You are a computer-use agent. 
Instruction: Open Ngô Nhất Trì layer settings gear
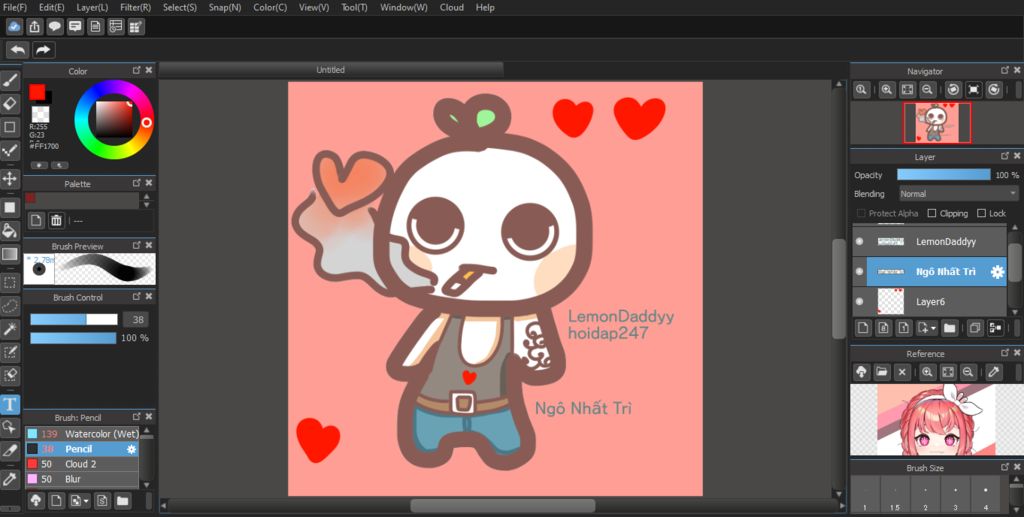[997, 272]
